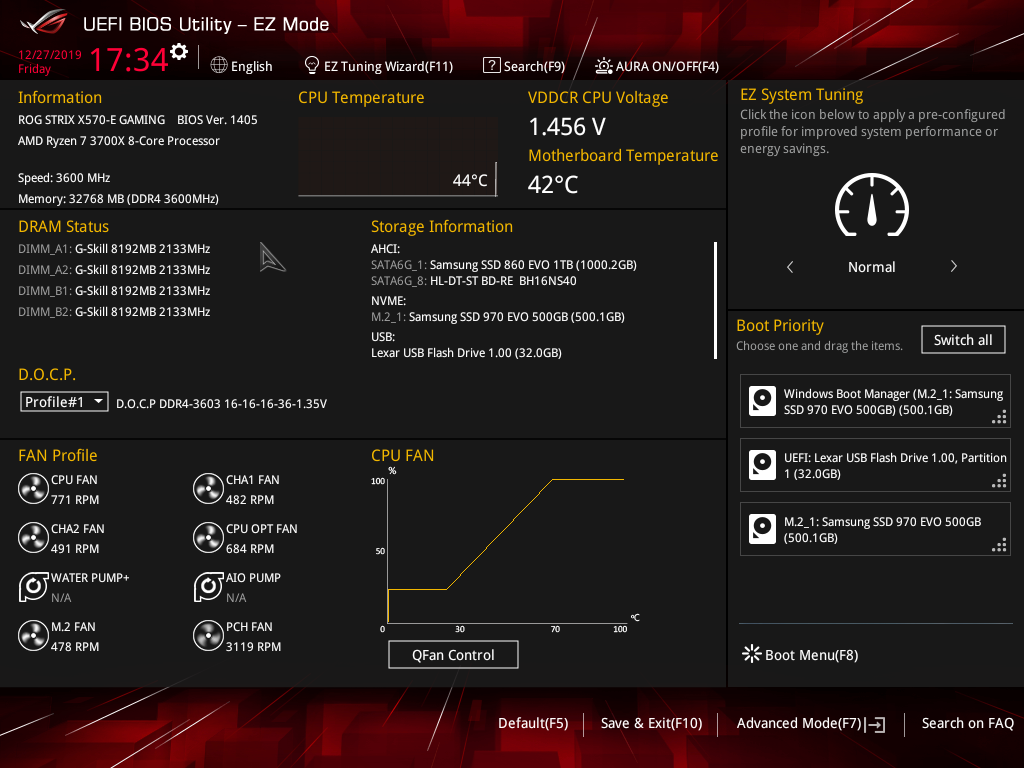Click BIOS Ver. 1405 text
This screenshot has height=768, width=1024.
pos(217,120)
